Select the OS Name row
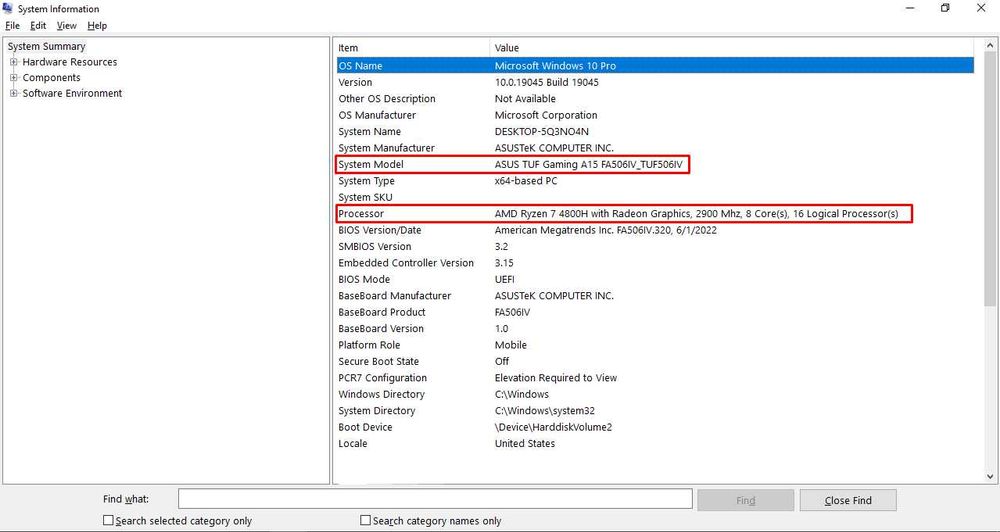The height and width of the screenshot is (532, 1000). pos(655,66)
